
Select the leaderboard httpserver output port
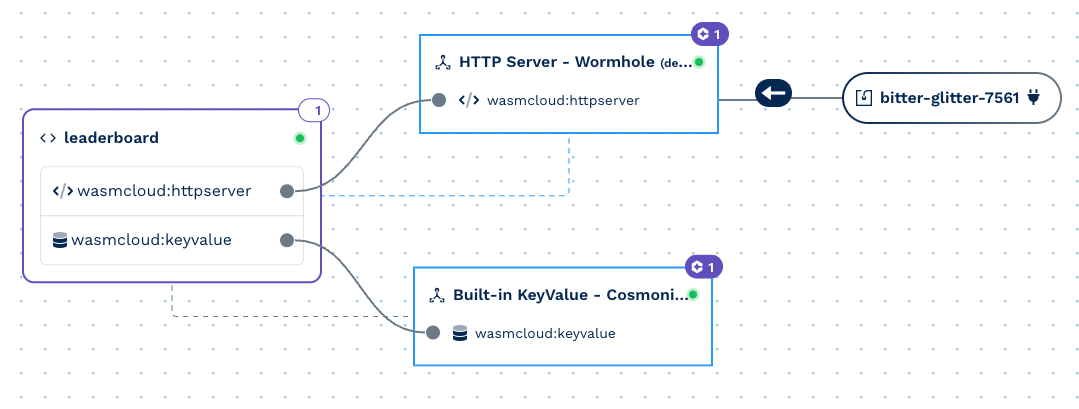pos(287,191)
